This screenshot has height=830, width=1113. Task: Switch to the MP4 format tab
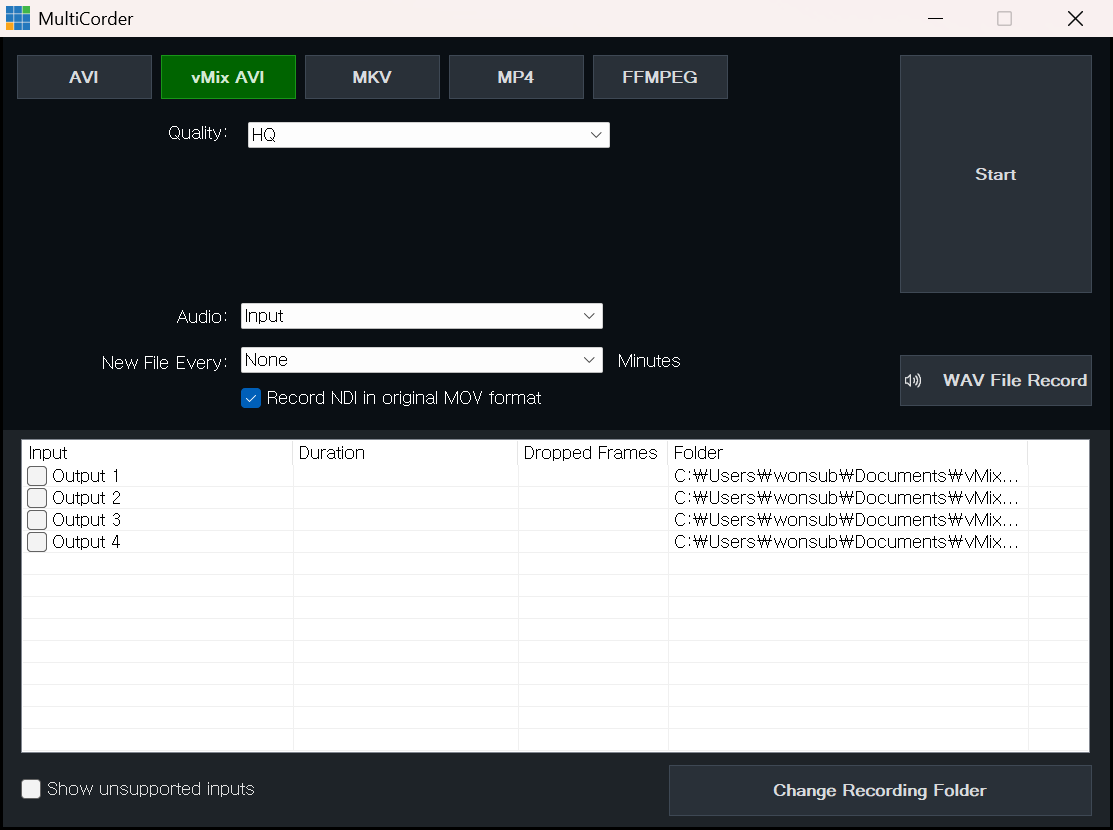516,77
